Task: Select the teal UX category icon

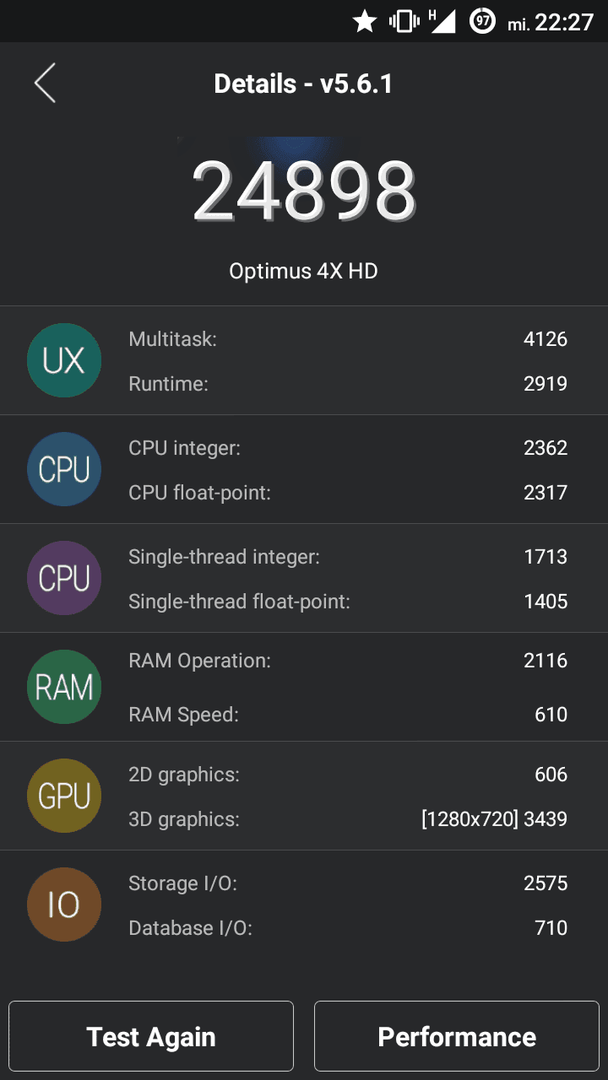Action: (x=64, y=360)
